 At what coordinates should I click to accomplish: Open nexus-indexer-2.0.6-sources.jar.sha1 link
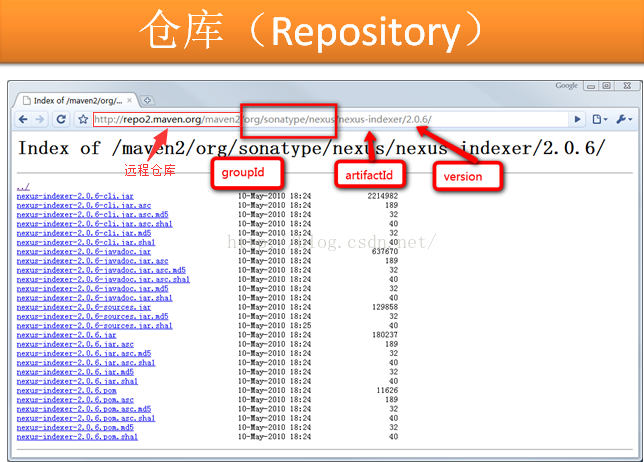tap(94, 326)
